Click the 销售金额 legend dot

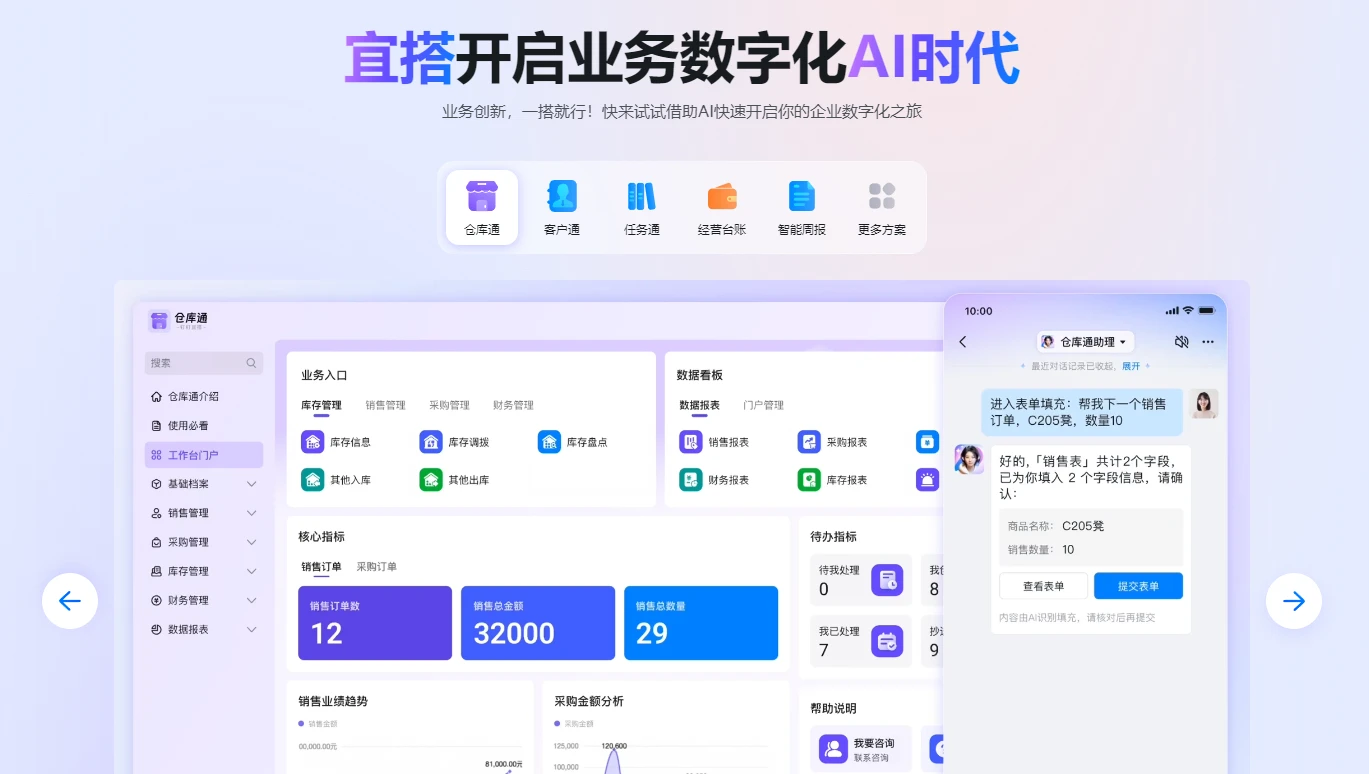click(301, 723)
